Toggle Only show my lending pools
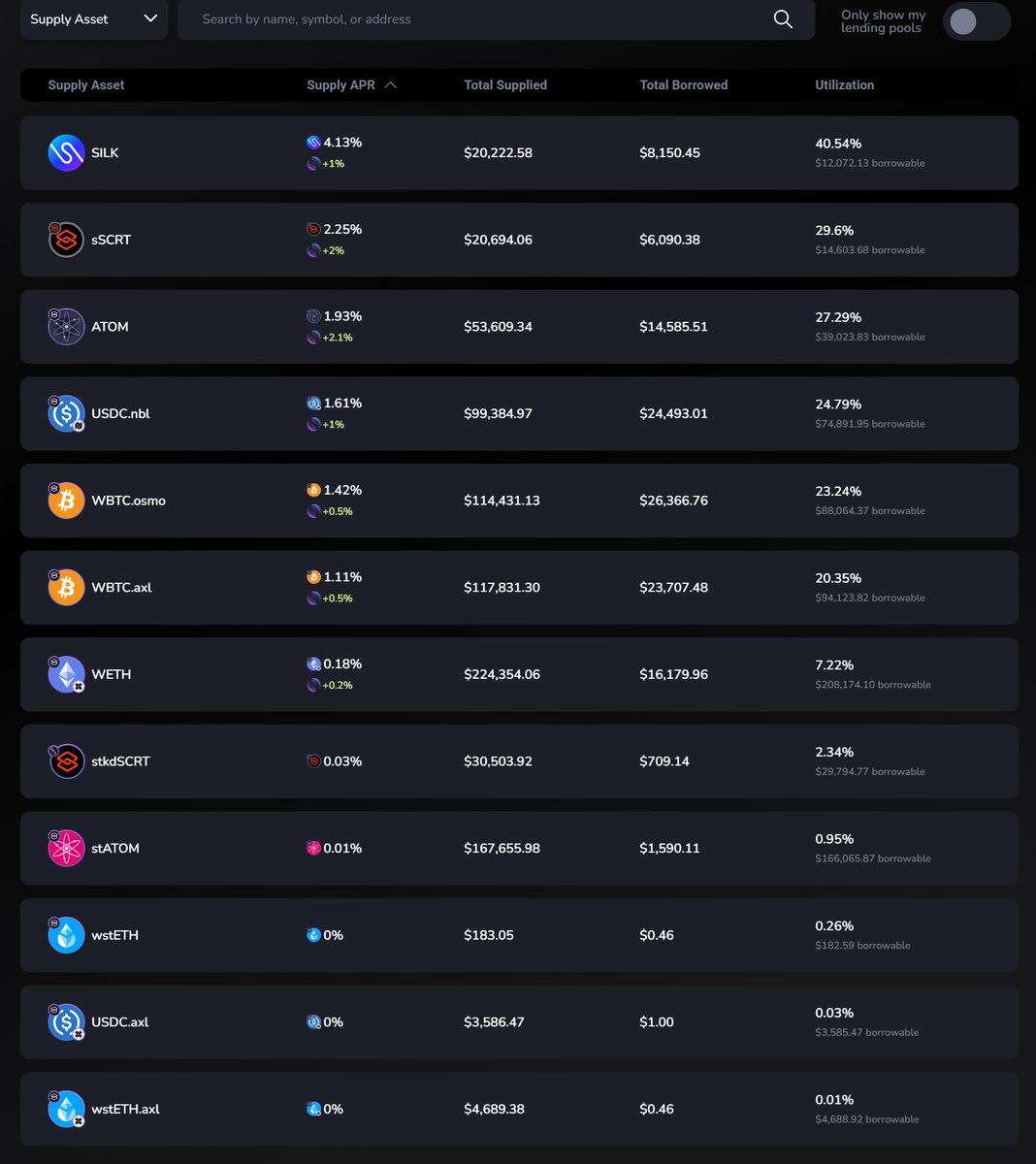The image size is (1036, 1164). [976, 21]
